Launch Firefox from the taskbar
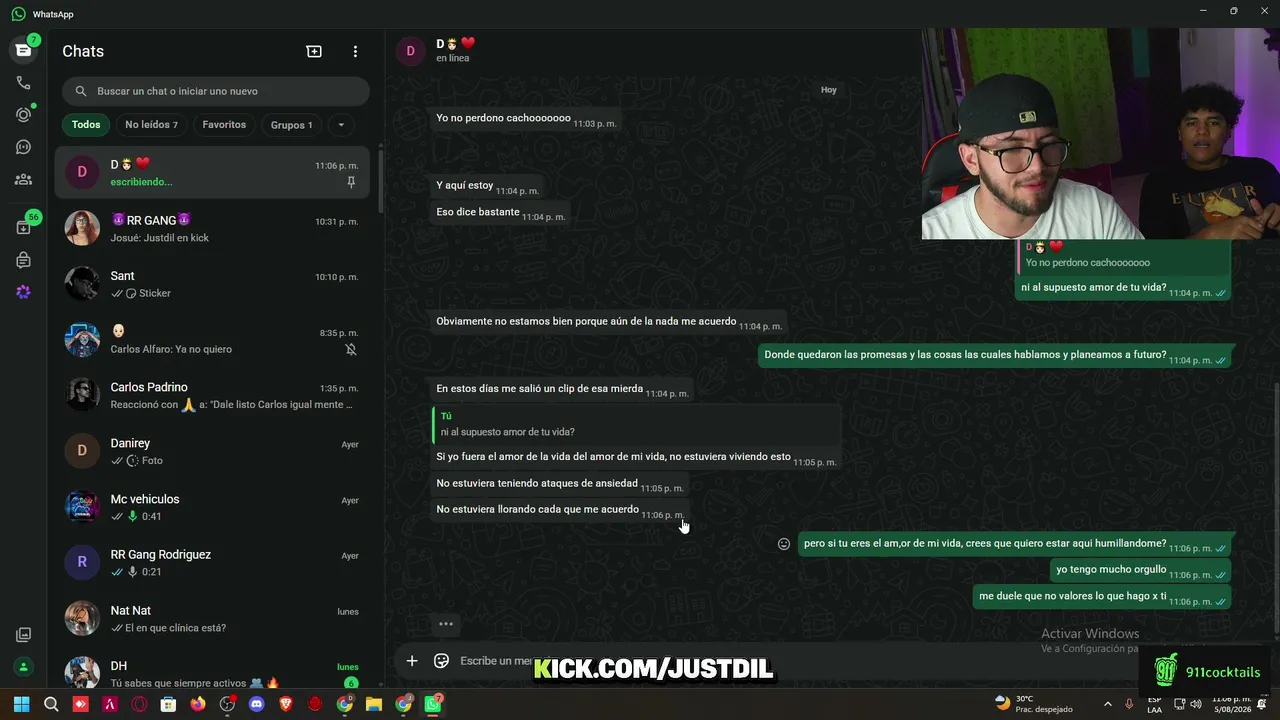 tap(198, 704)
